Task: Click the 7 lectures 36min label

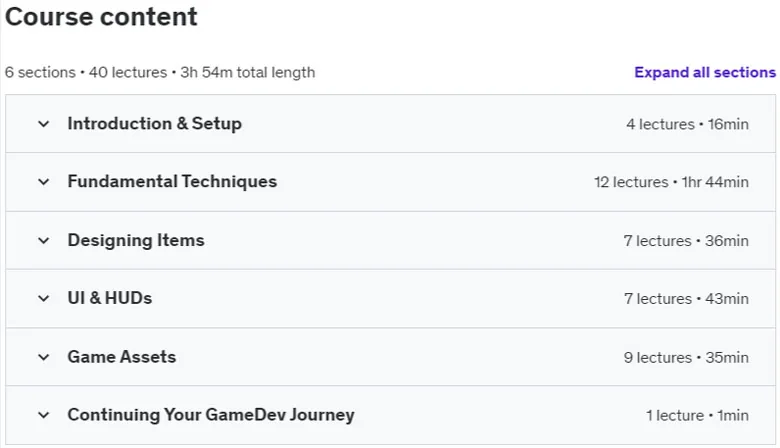Action: (x=686, y=241)
